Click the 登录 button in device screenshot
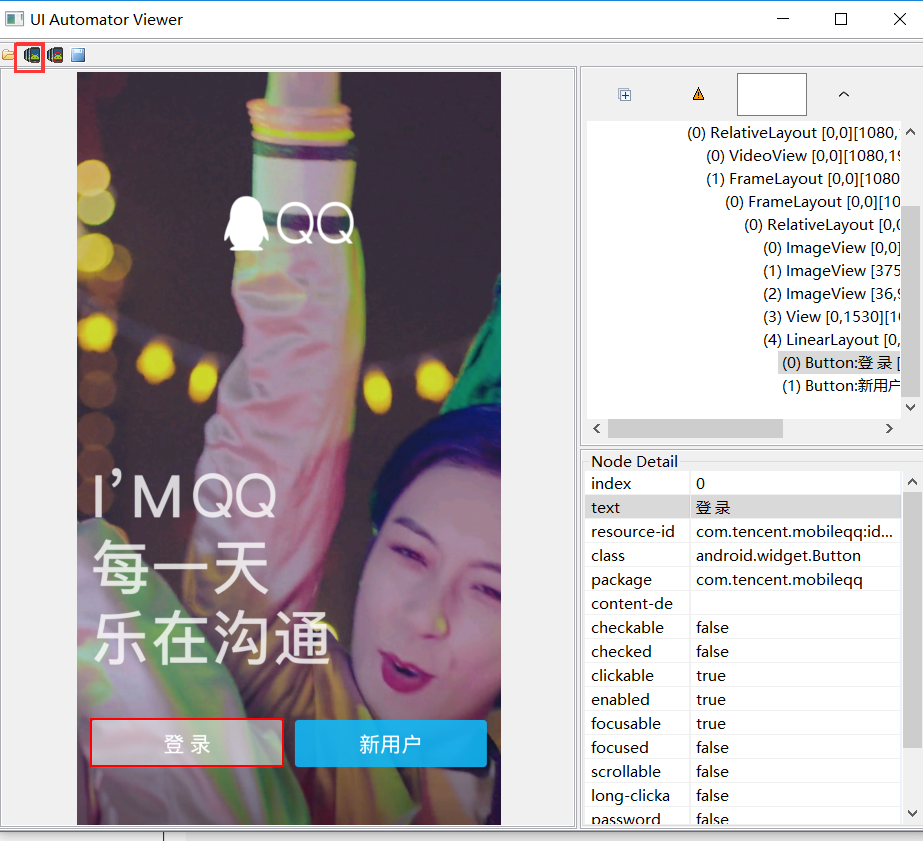The image size is (923, 841). pyautogui.click(x=187, y=743)
